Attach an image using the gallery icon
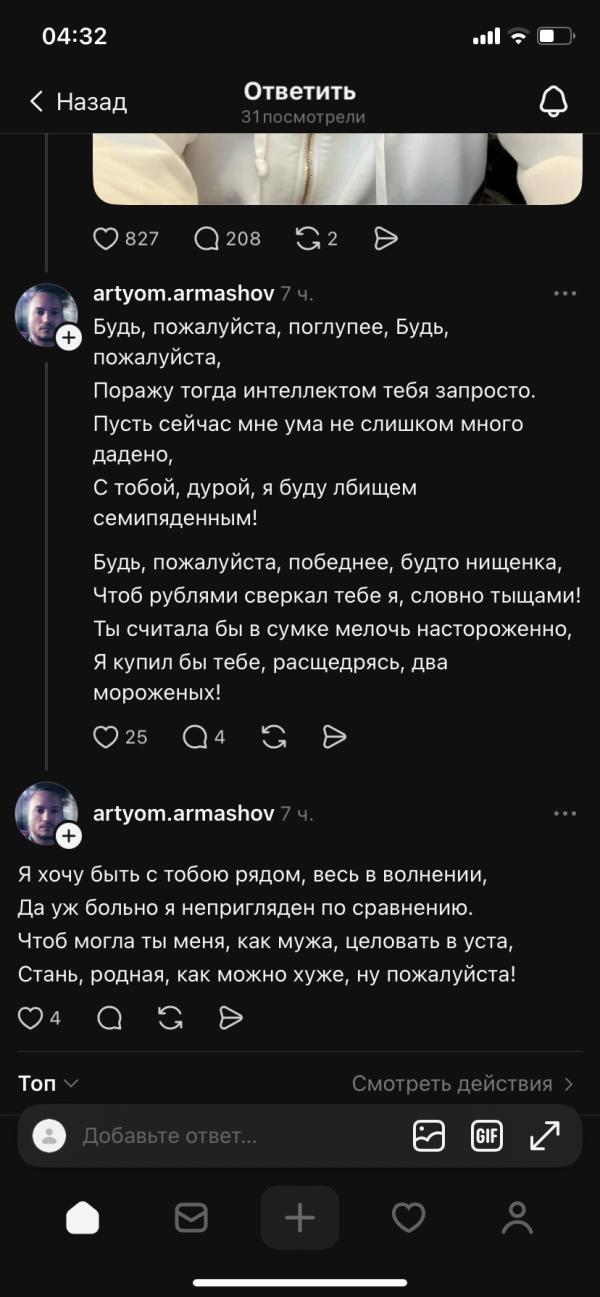 [429, 1136]
